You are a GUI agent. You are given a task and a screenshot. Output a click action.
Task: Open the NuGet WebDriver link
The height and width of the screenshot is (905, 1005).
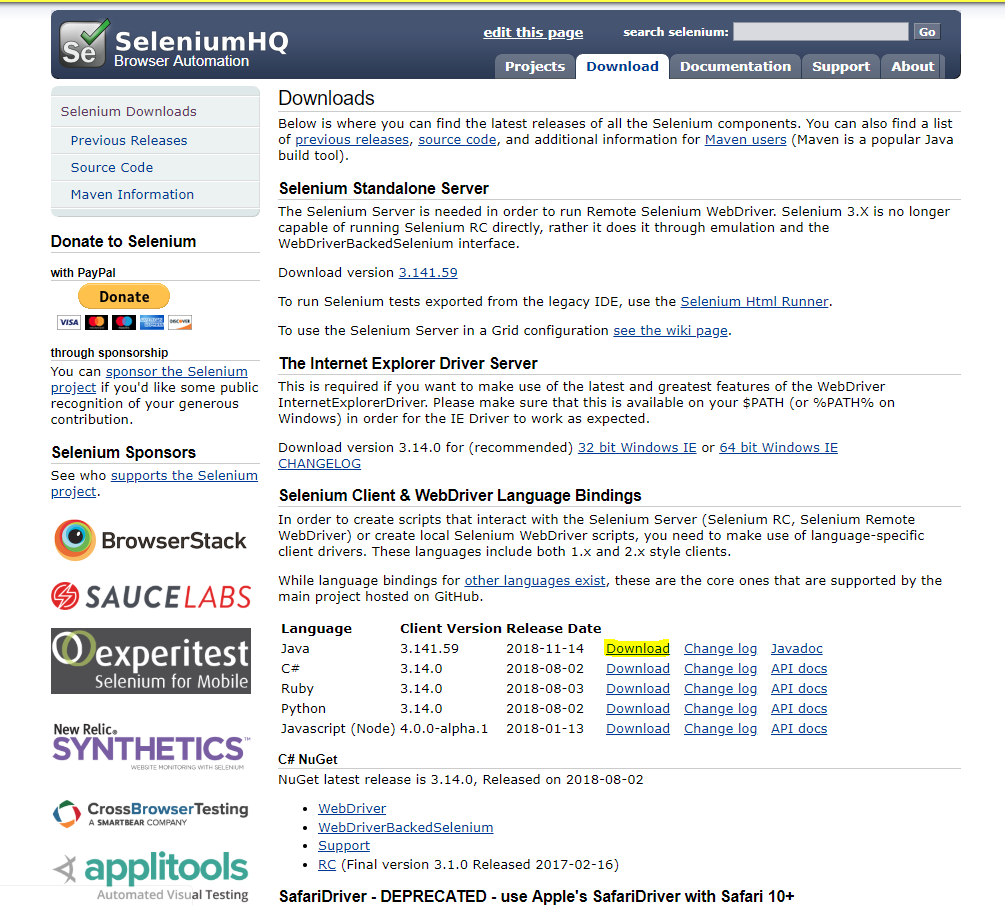(x=352, y=809)
